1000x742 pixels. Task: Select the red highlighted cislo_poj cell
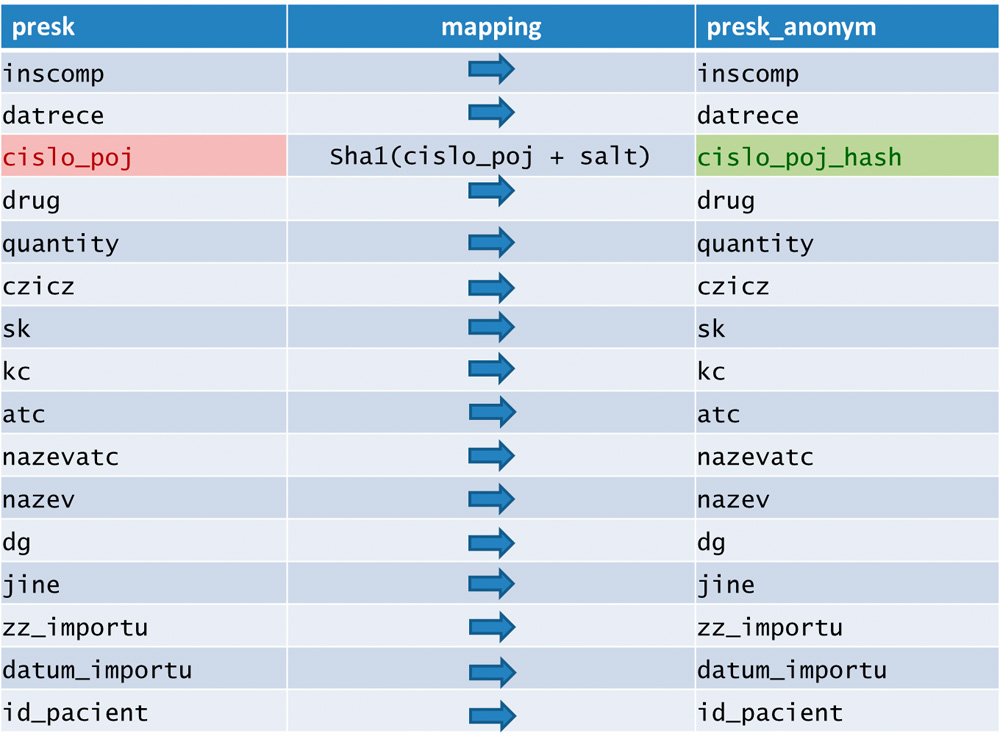coord(143,156)
